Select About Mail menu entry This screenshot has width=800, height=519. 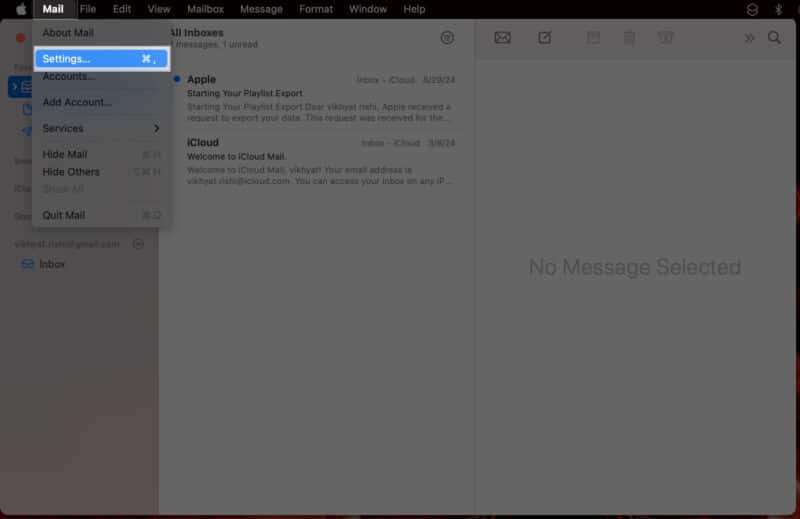[101, 33]
